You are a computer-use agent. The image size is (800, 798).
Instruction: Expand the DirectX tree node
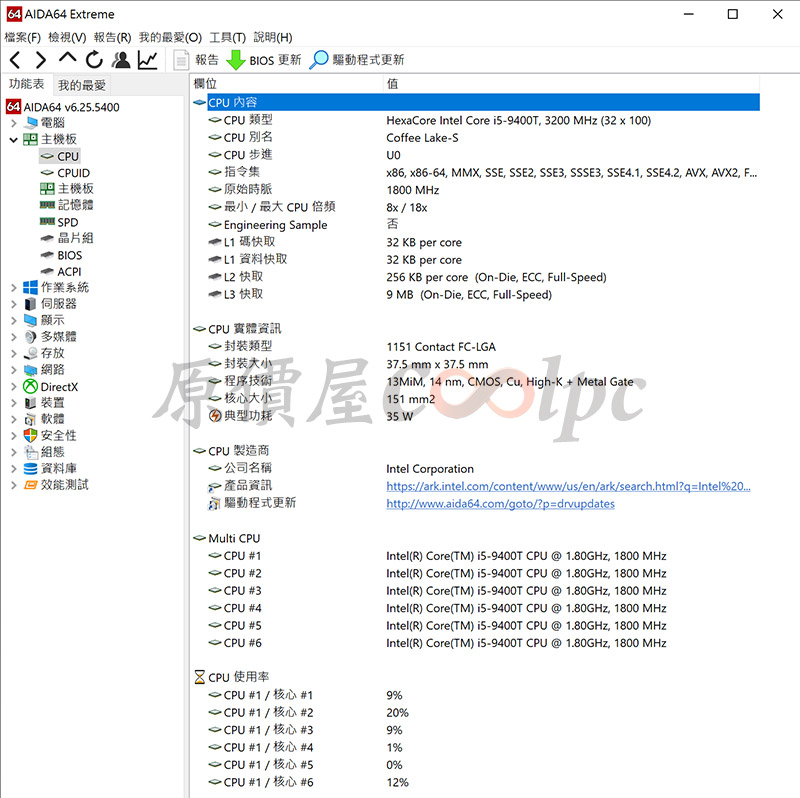point(14,387)
